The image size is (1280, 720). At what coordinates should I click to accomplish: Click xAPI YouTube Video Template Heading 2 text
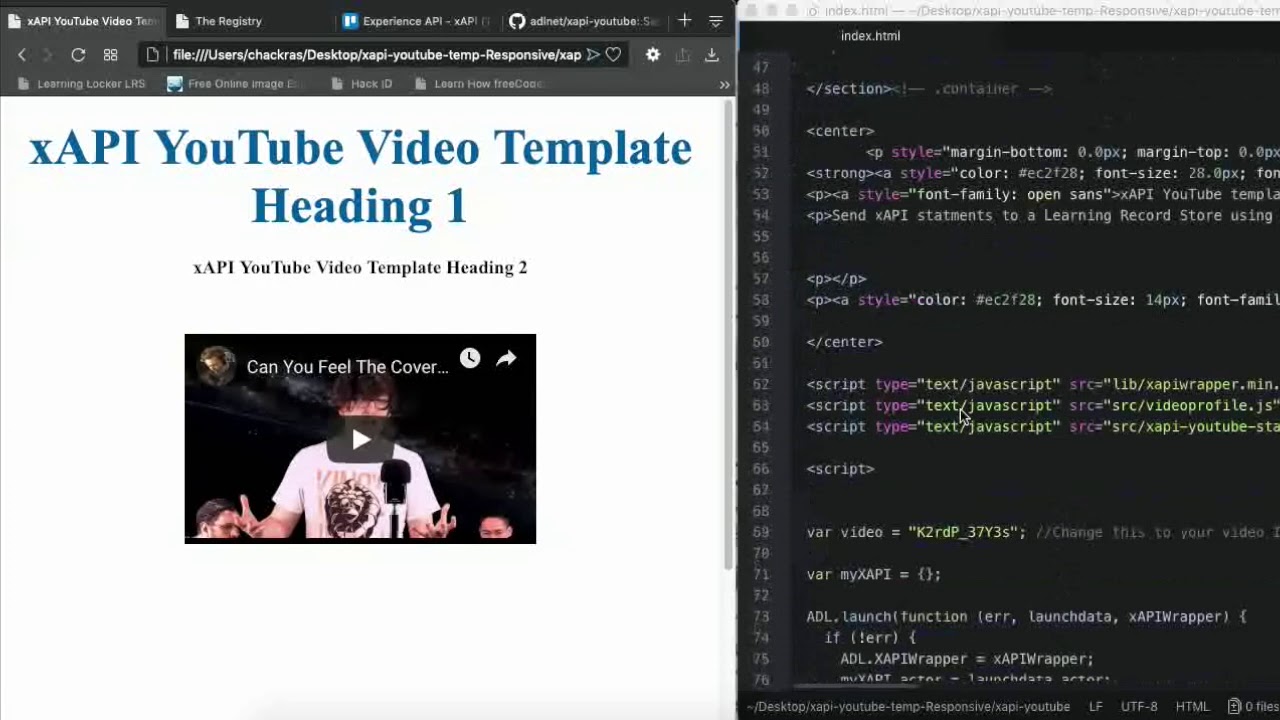click(360, 267)
